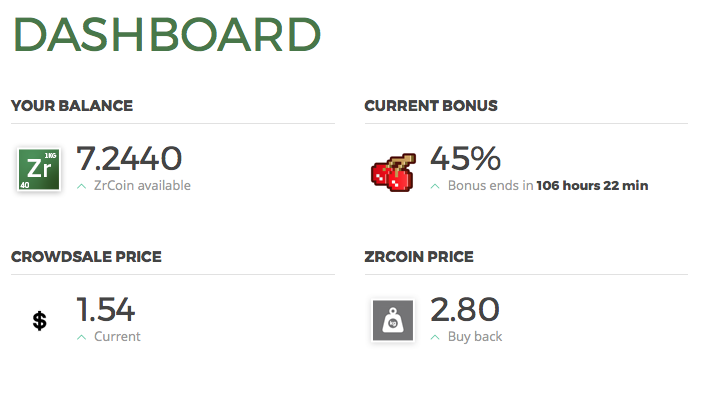The width and height of the screenshot is (721, 397).
Task: Click the CURRENT BONUS section heading
Action: click(431, 106)
